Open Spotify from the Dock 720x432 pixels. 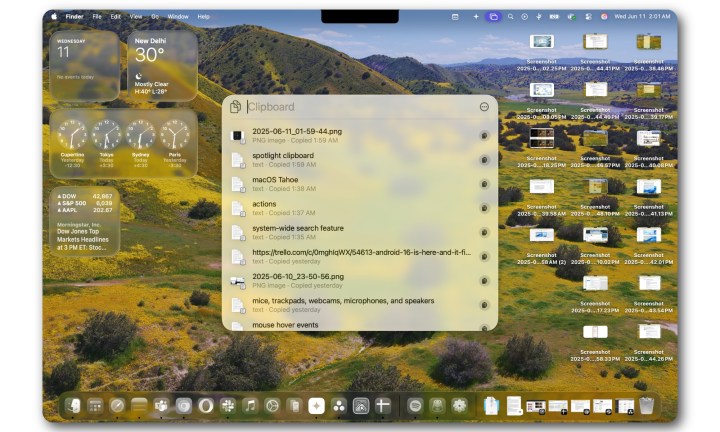[415, 405]
